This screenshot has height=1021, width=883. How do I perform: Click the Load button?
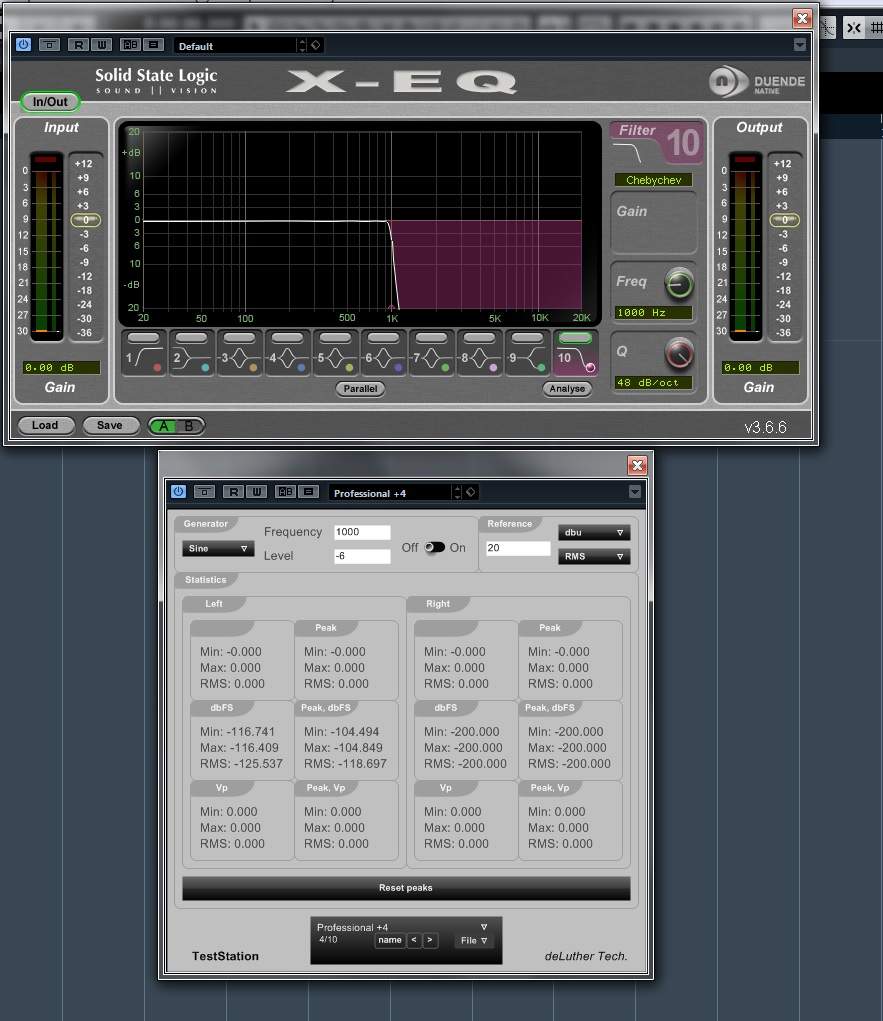point(45,425)
